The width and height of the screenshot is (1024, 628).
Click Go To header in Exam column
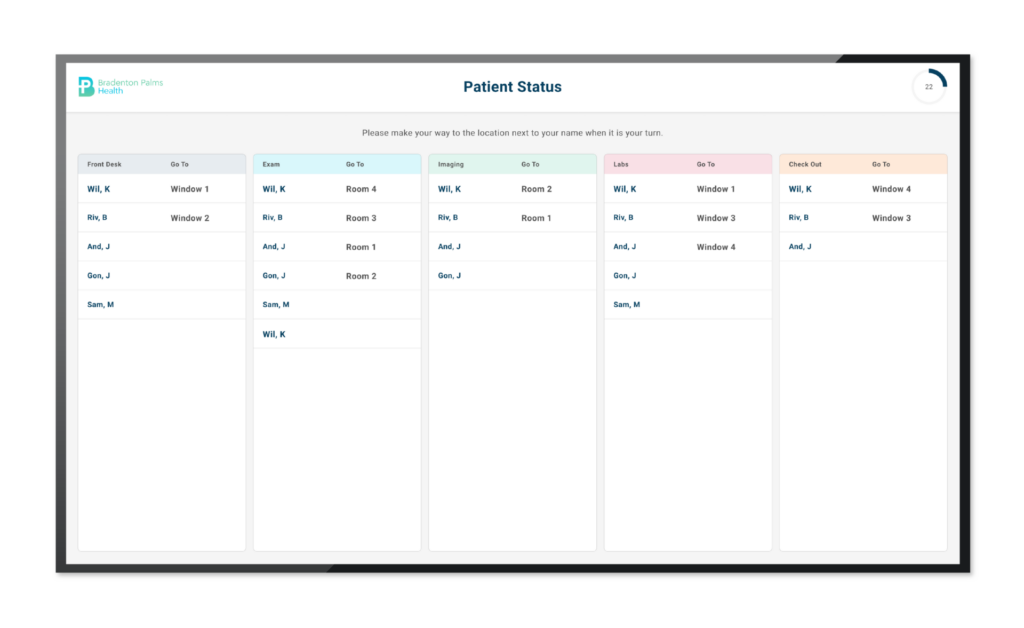[x=355, y=165]
